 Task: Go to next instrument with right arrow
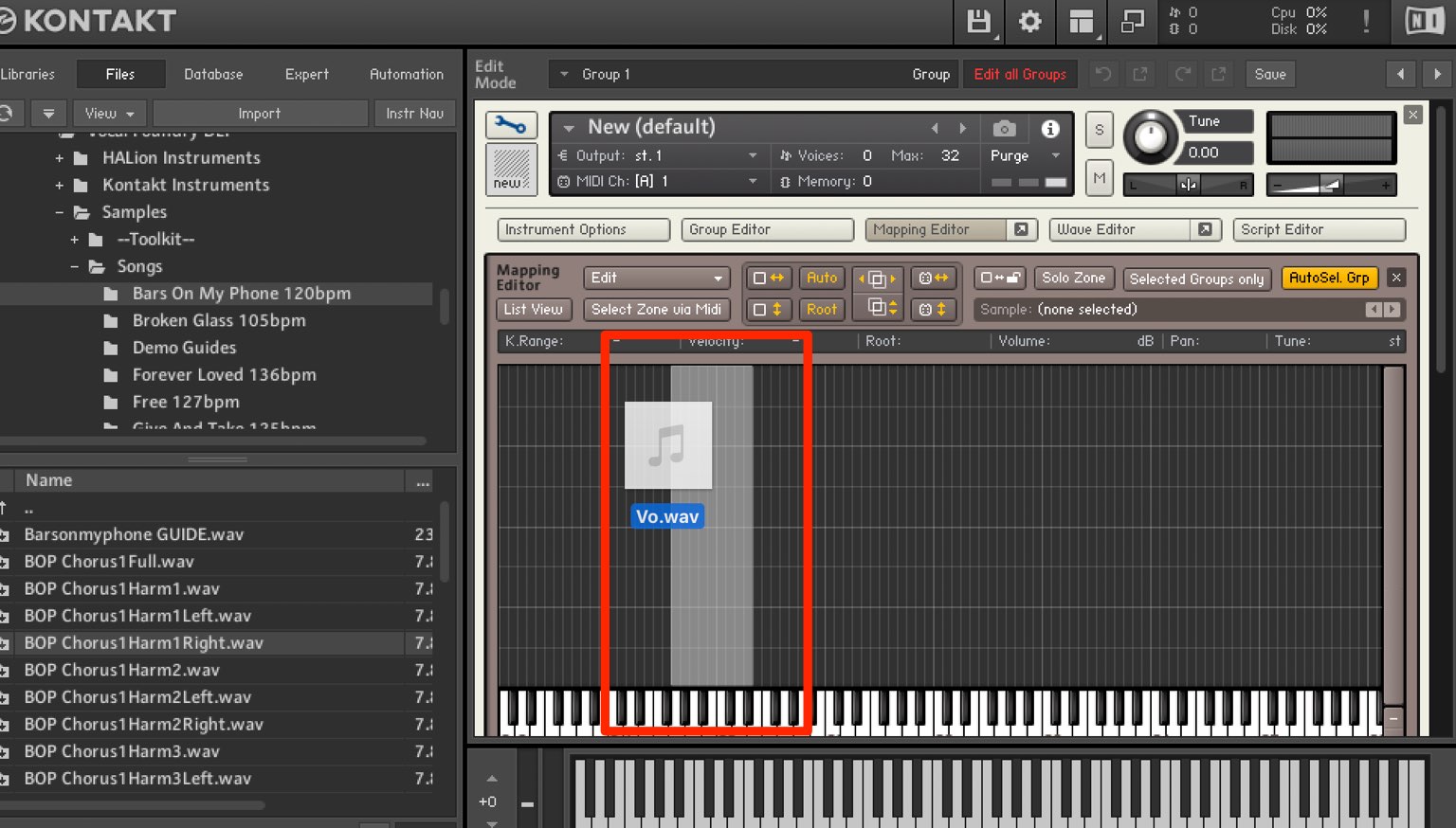click(1437, 74)
